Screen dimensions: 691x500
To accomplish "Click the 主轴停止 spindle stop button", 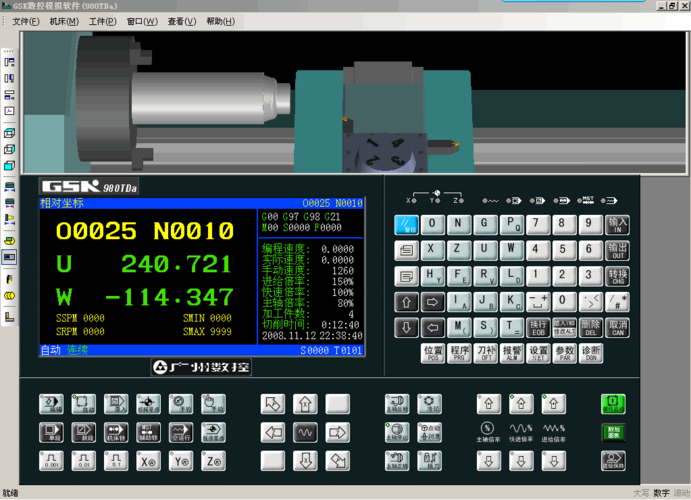I will pos(397,433).
